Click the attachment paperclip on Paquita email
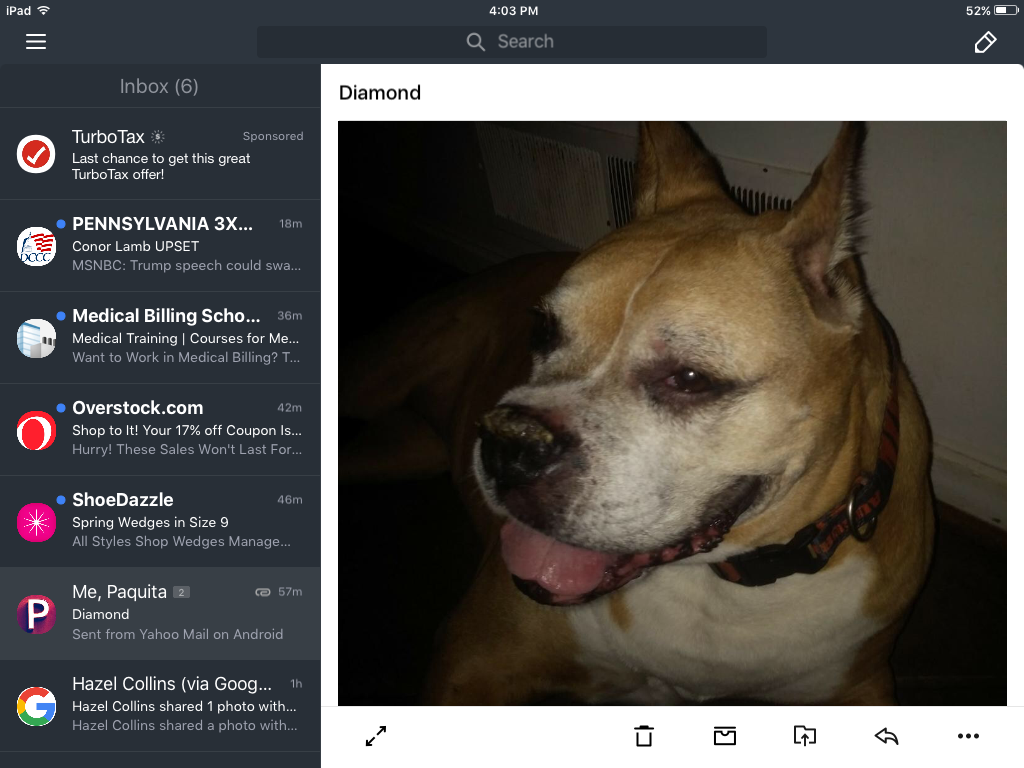The height and width of the screenshot is (768, 1024). coord(263,592)
